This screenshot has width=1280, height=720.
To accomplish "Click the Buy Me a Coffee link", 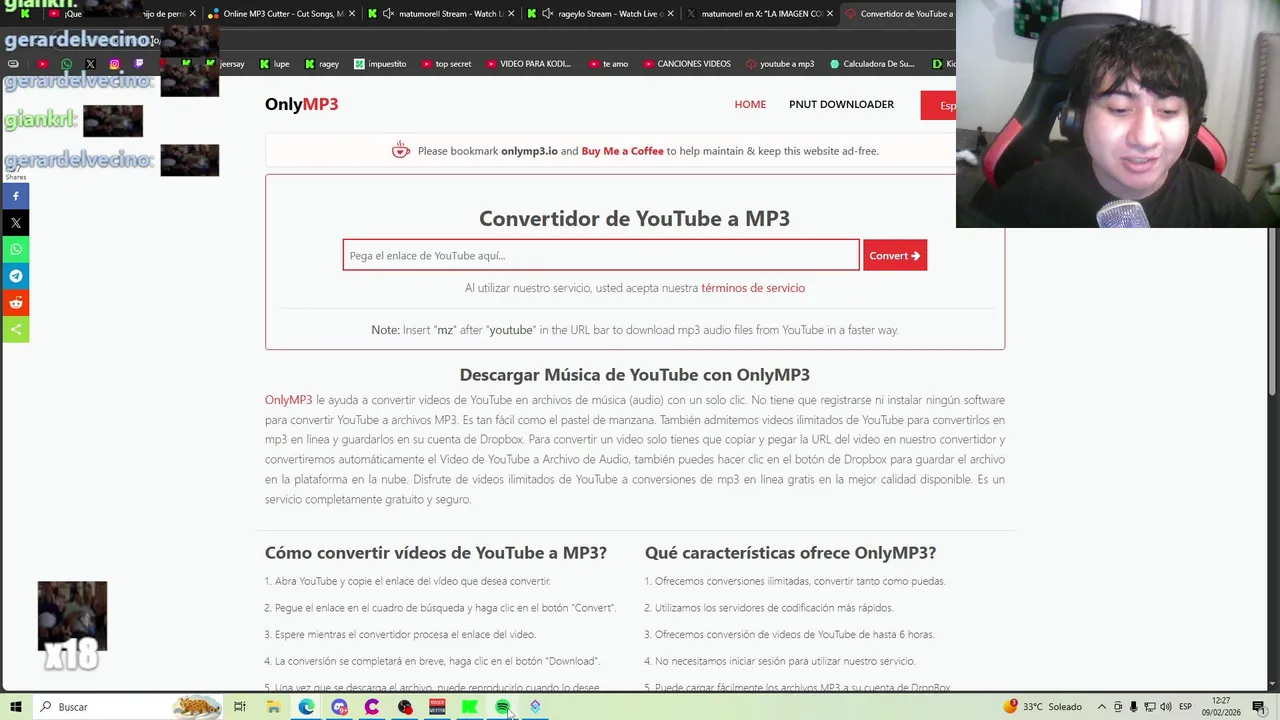I will pos(622,151).
